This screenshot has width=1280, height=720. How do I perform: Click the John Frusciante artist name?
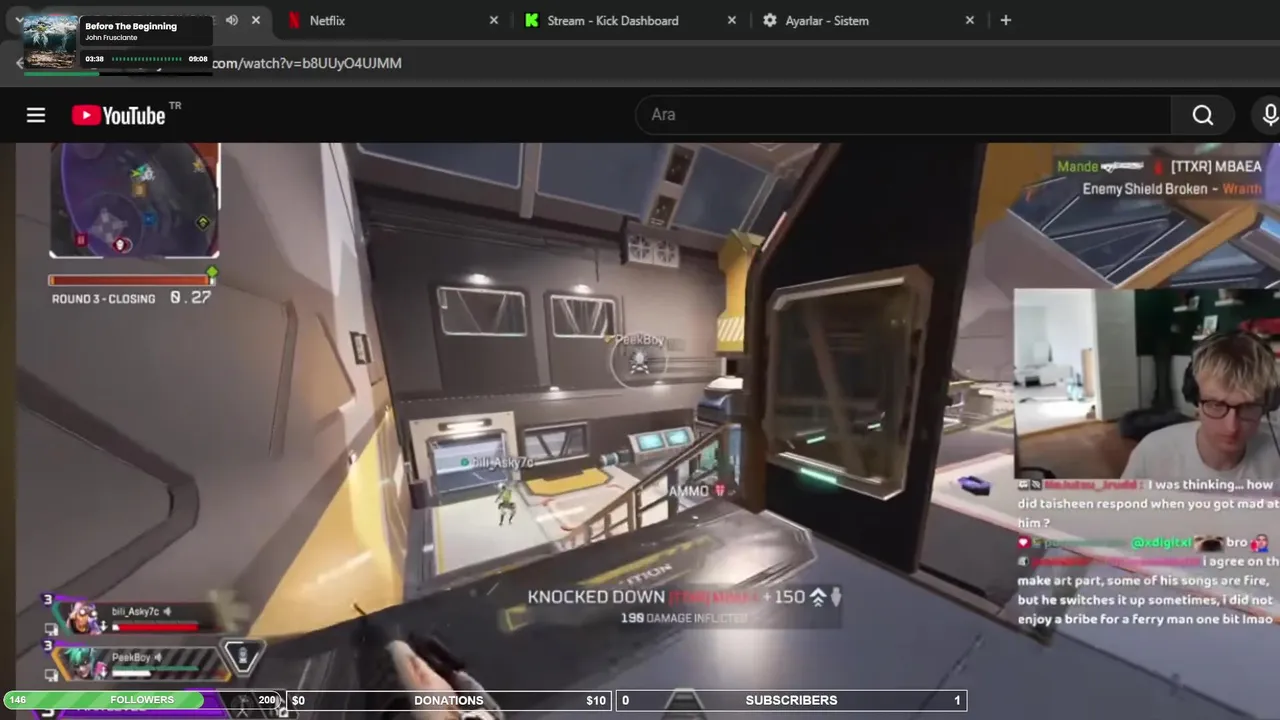coord(111,38)
